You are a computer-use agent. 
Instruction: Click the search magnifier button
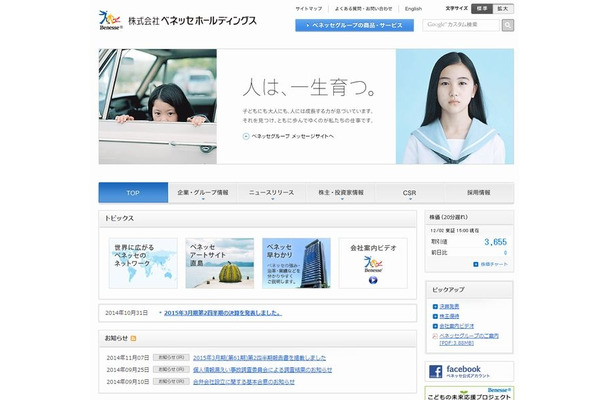(x=507, y=25)
